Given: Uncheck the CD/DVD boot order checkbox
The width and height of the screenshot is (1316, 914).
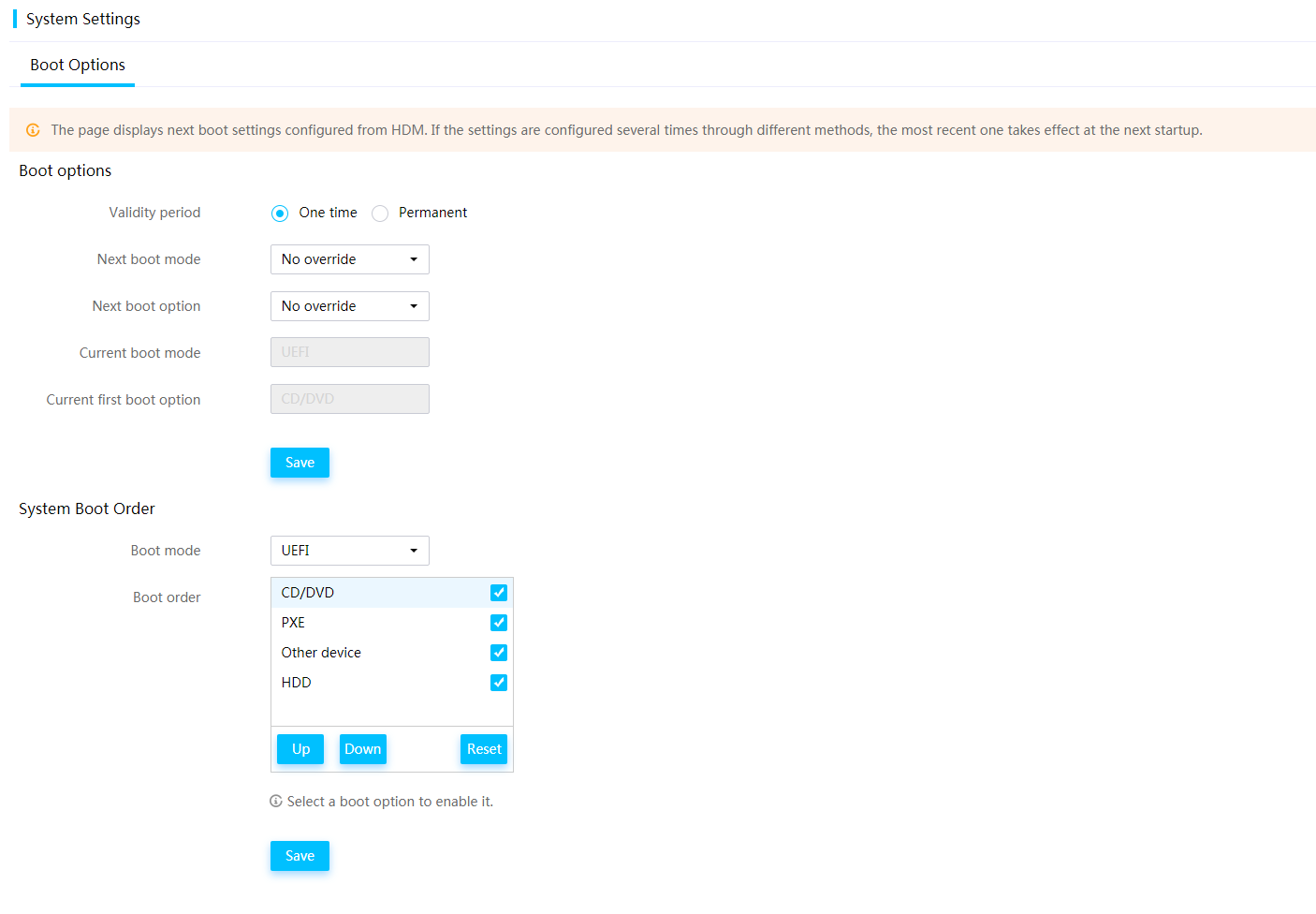Looking at the screenshot, I should click(499, 593).
